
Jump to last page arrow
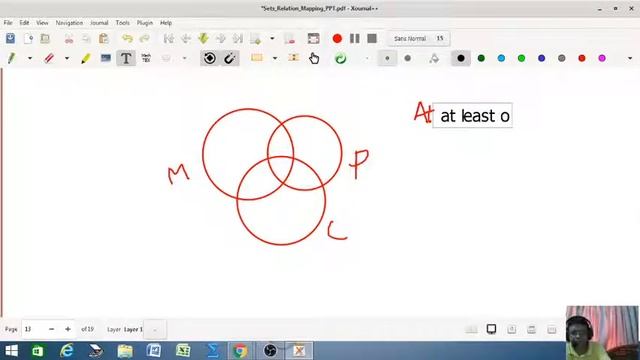pos(238,38)
